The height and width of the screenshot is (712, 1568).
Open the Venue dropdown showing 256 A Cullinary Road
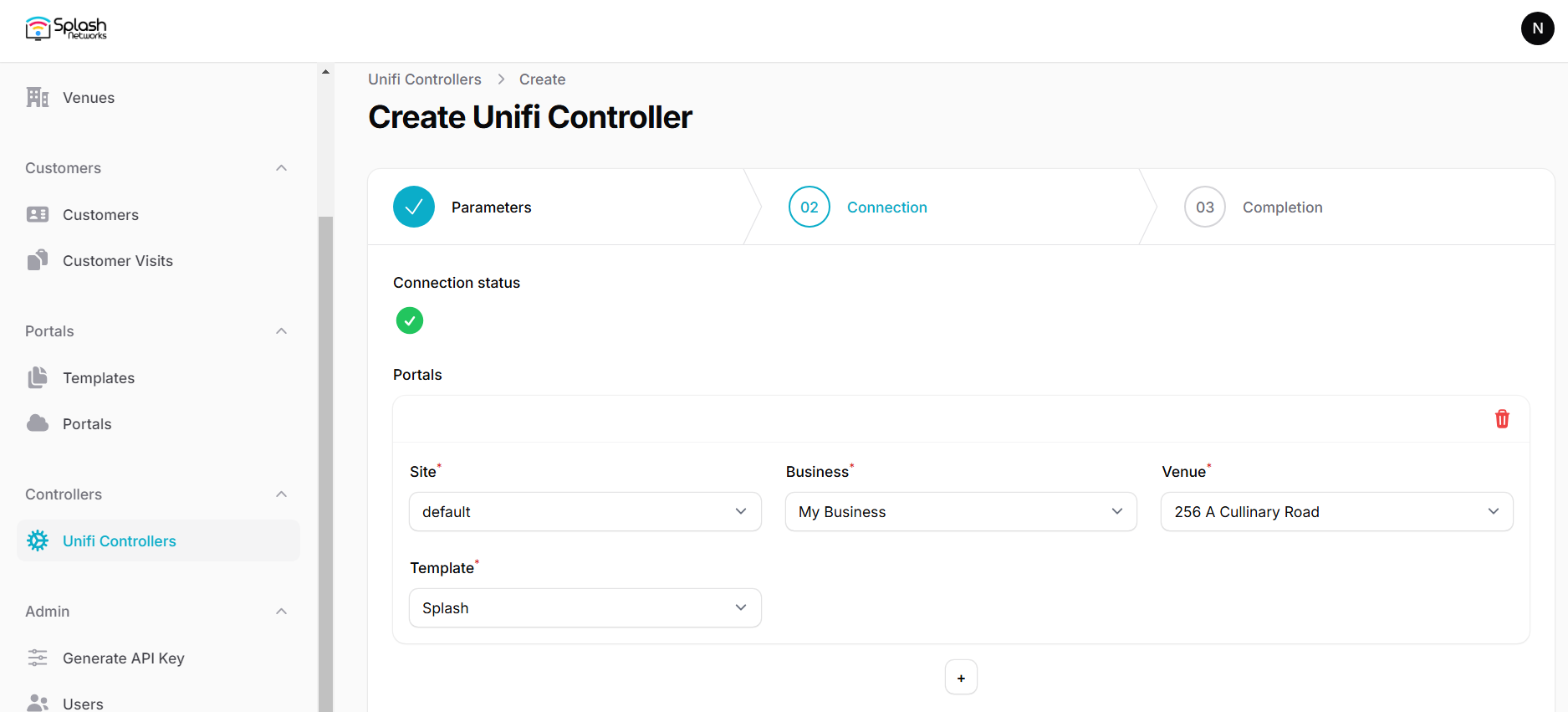[x=1336, y=511]
